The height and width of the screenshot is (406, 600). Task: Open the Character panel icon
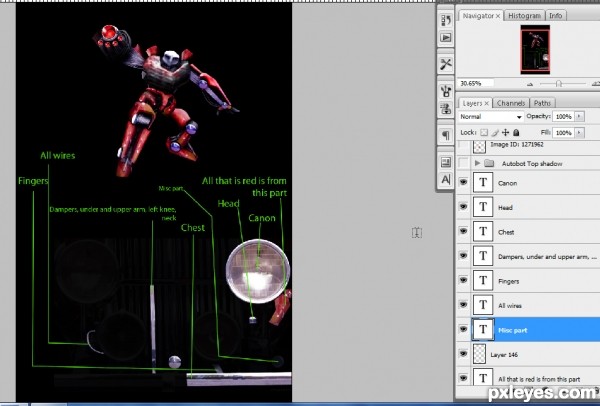[446, 179]
